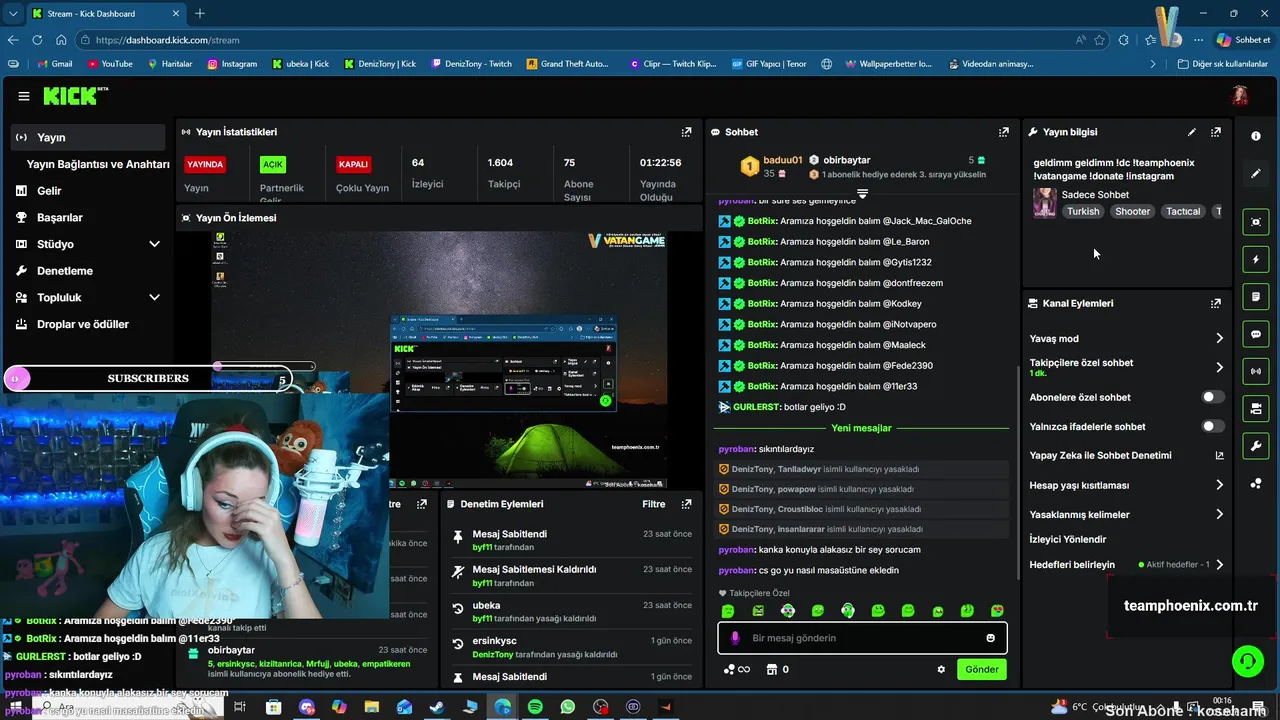Pop out the Yayın İstatistikleri panel
The width and height of the screenshot is (1280, 720).
686,132
